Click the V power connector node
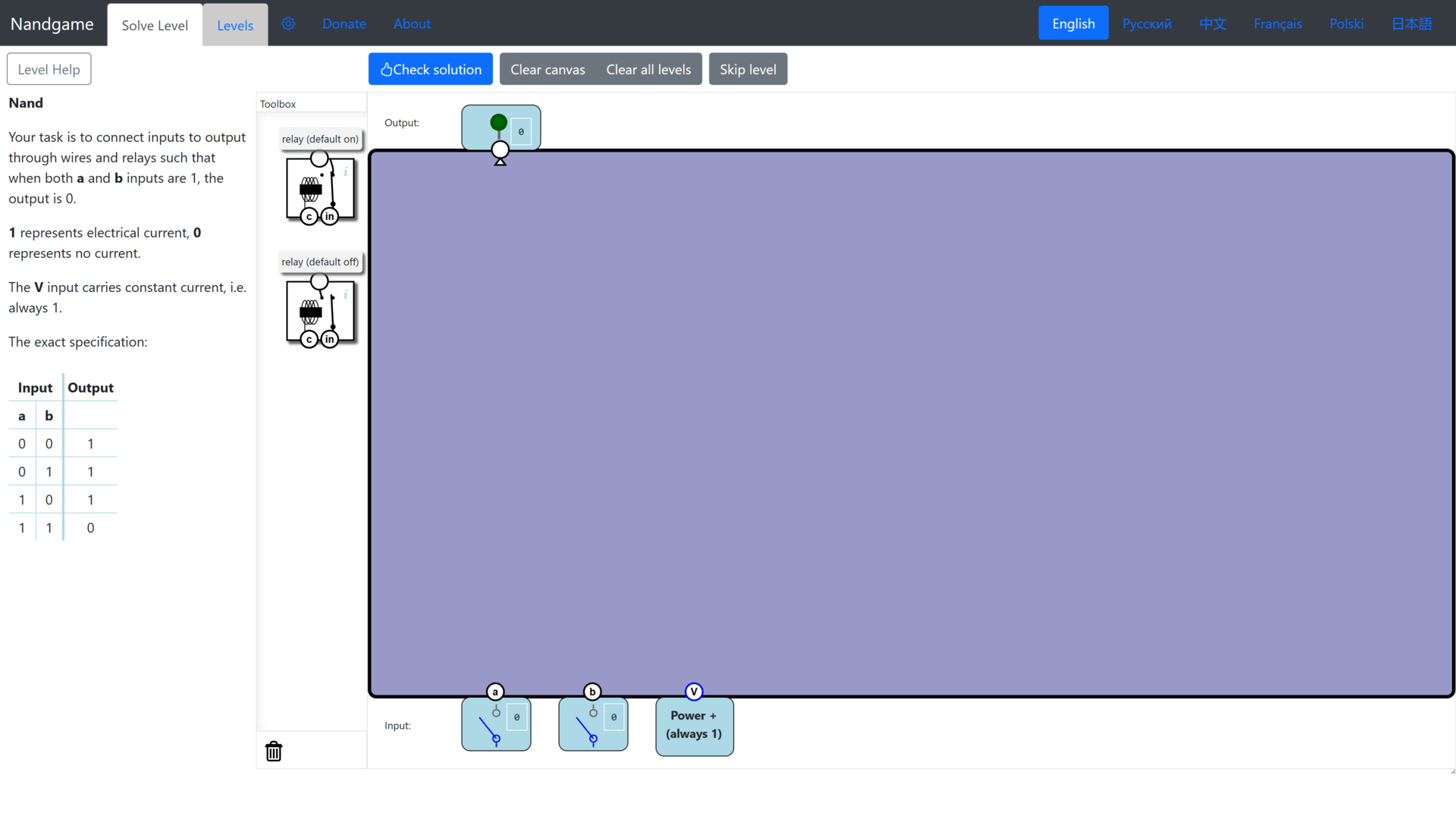 click(693, 692)
